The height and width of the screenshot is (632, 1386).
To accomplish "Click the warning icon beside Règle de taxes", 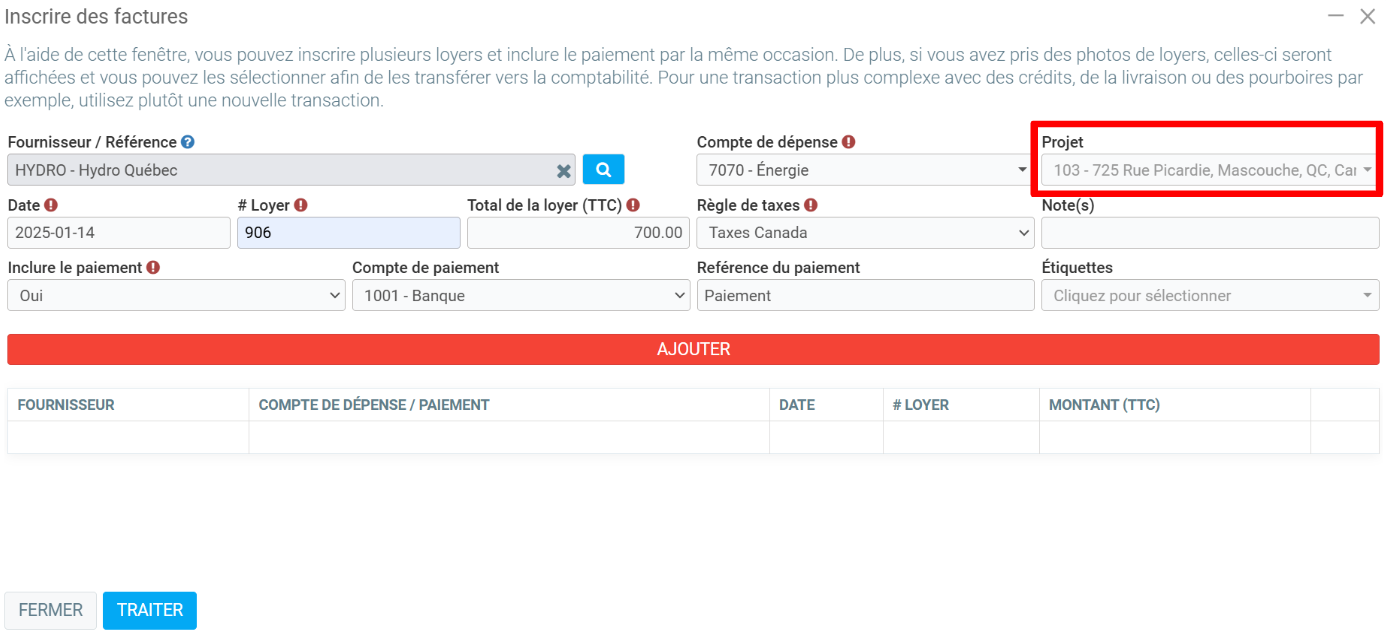I will (811, 205).
